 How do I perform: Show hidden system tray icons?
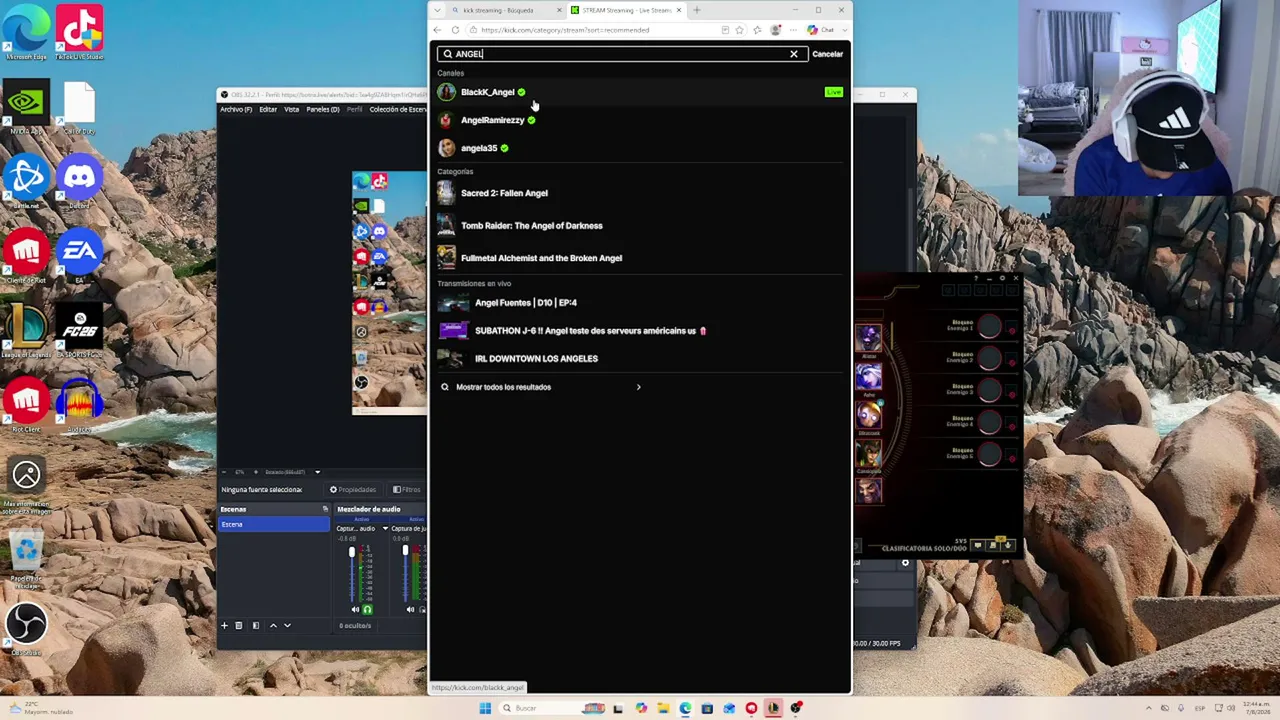(1148, 708)
